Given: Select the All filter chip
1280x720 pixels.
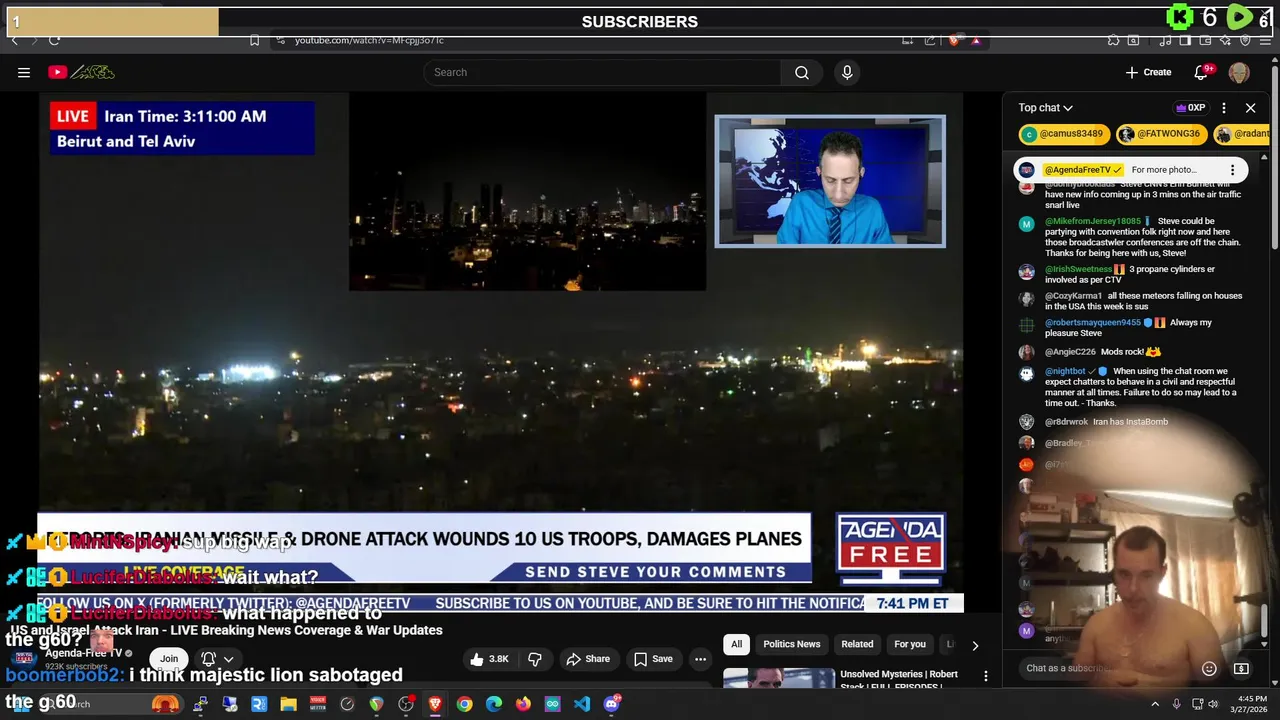Looking at the screenshot, I should click(736, 644).
